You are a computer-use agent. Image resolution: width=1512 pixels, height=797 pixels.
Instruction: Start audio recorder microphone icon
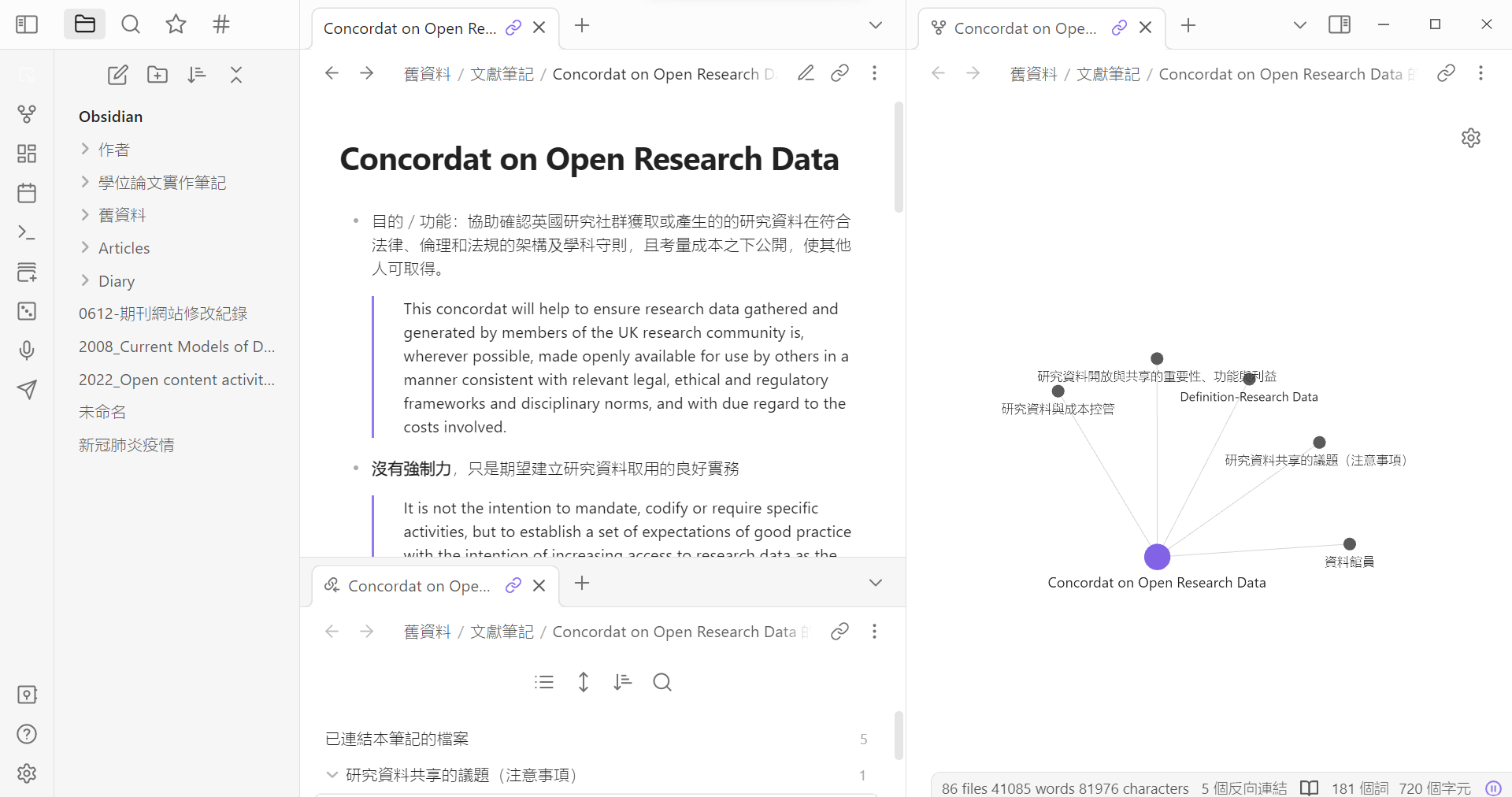pyautogui.click(x=27, y=350)
